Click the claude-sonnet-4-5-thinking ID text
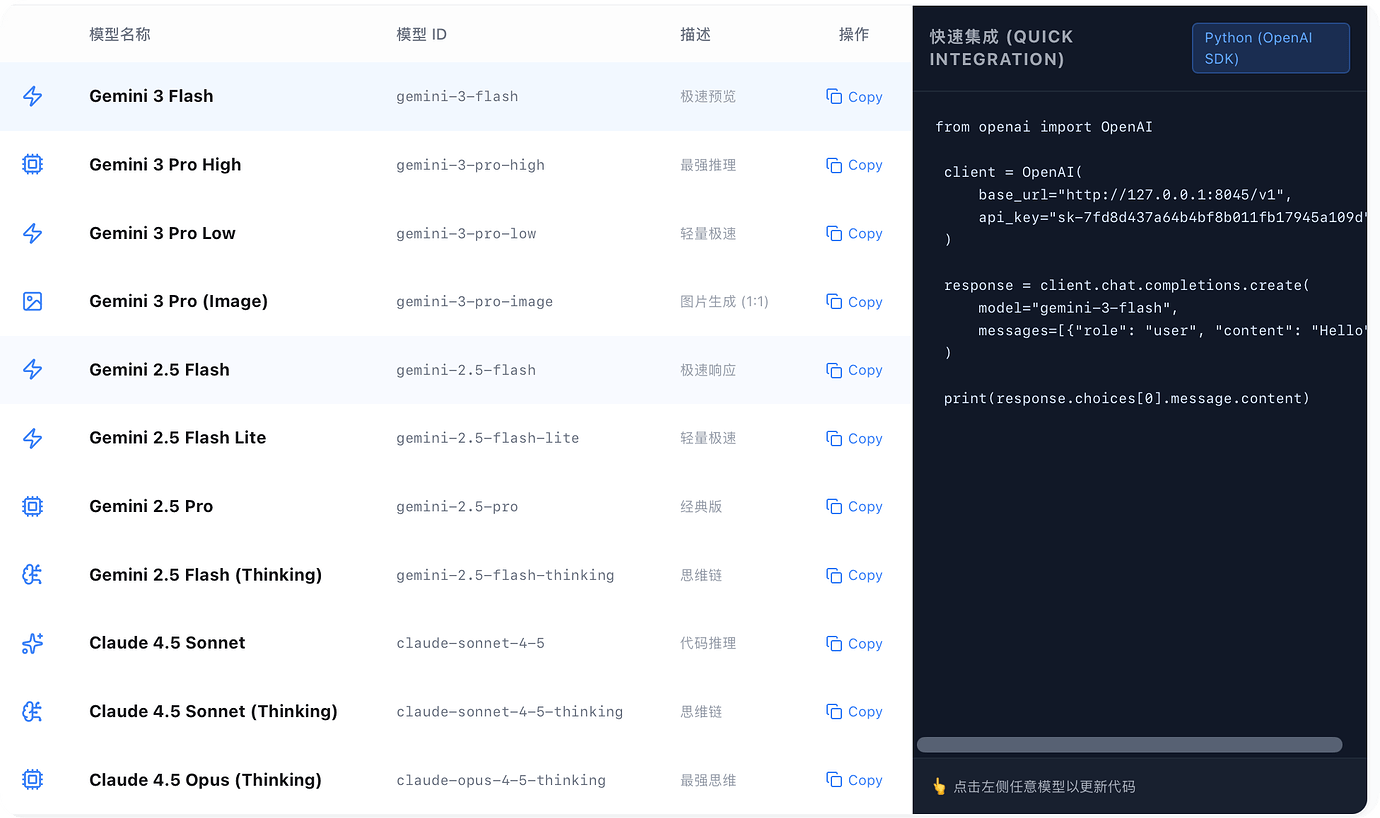1380x818 pixels. (509, 712)
